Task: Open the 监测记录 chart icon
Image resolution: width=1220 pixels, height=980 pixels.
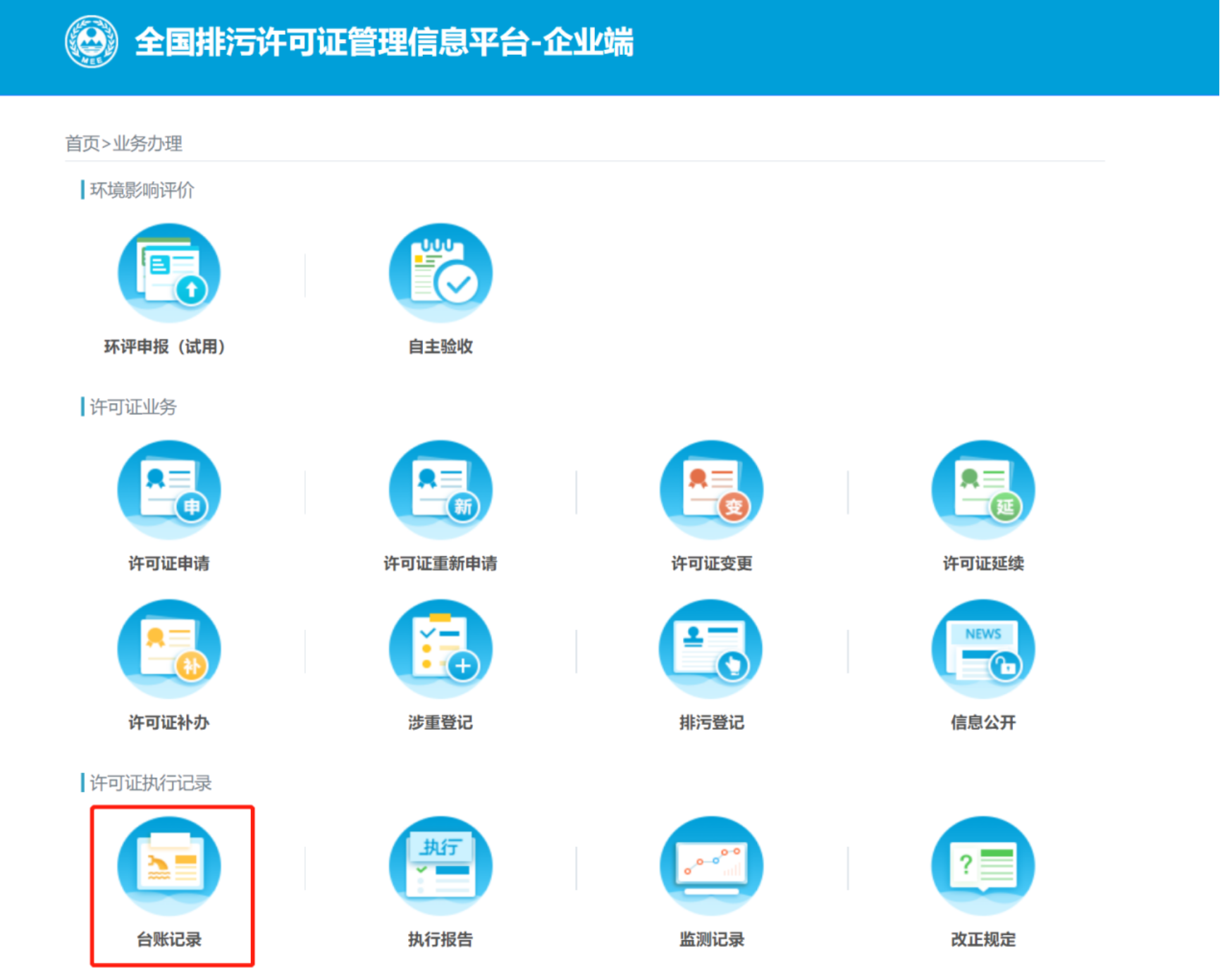Action: 711,867
